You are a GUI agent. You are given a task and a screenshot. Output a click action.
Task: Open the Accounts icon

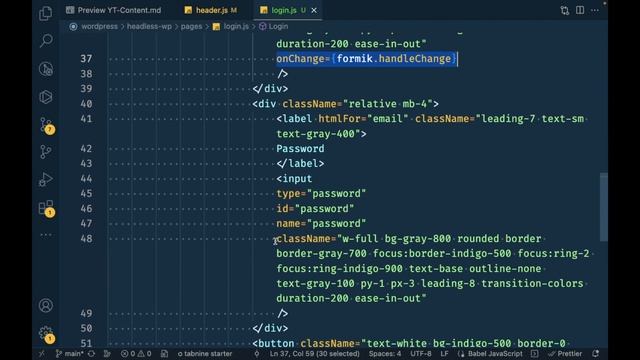pos(46,305)
